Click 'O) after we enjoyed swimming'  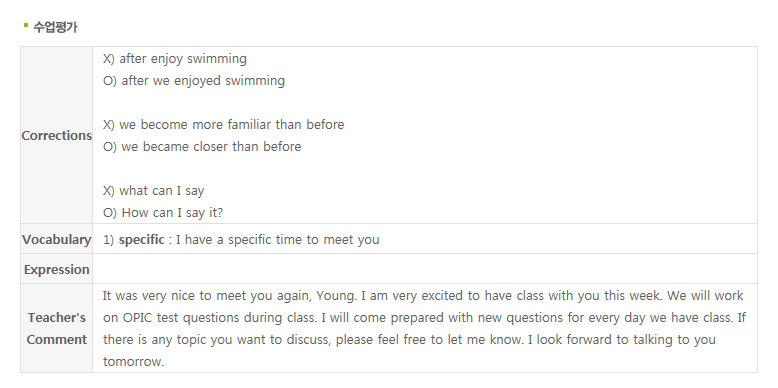[194, 80]
